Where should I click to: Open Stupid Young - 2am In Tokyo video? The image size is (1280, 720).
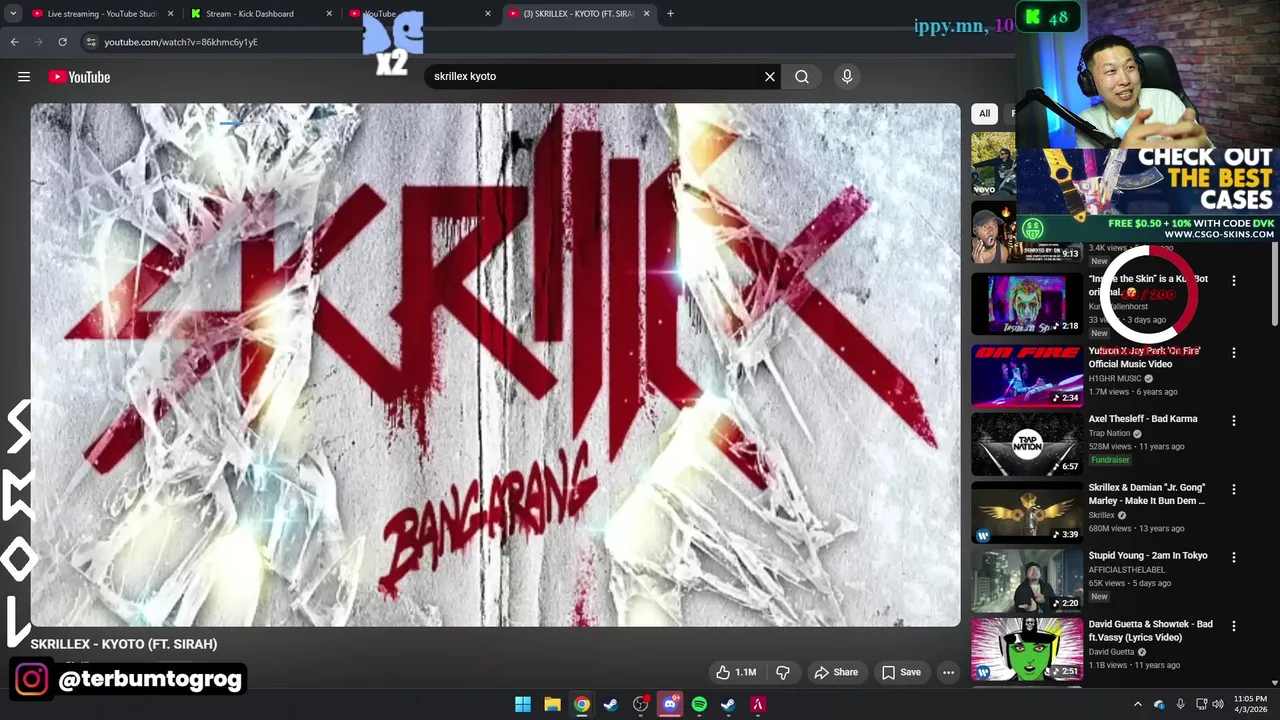tap(1148, 556)
